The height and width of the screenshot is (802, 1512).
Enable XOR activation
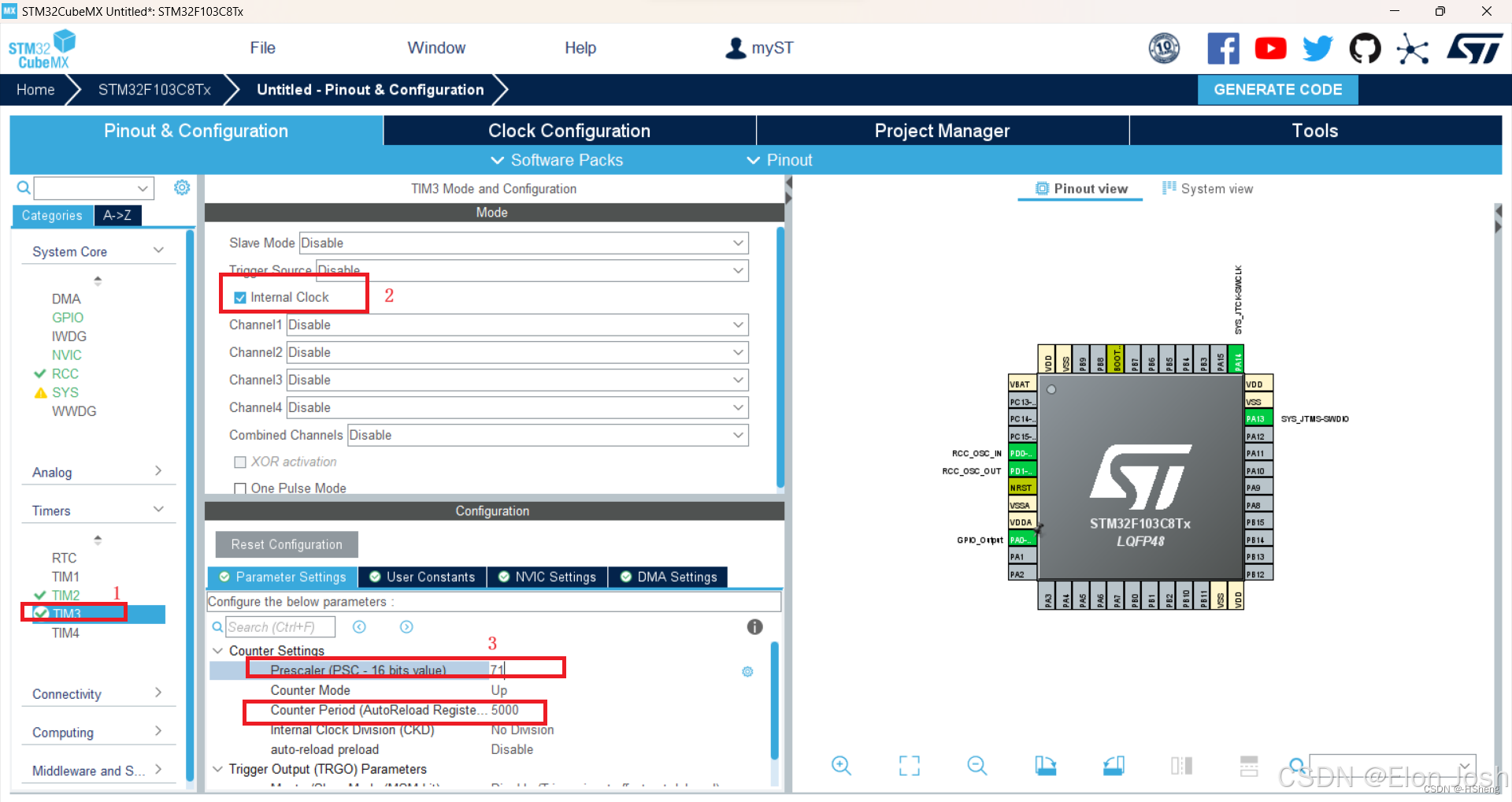240,462
